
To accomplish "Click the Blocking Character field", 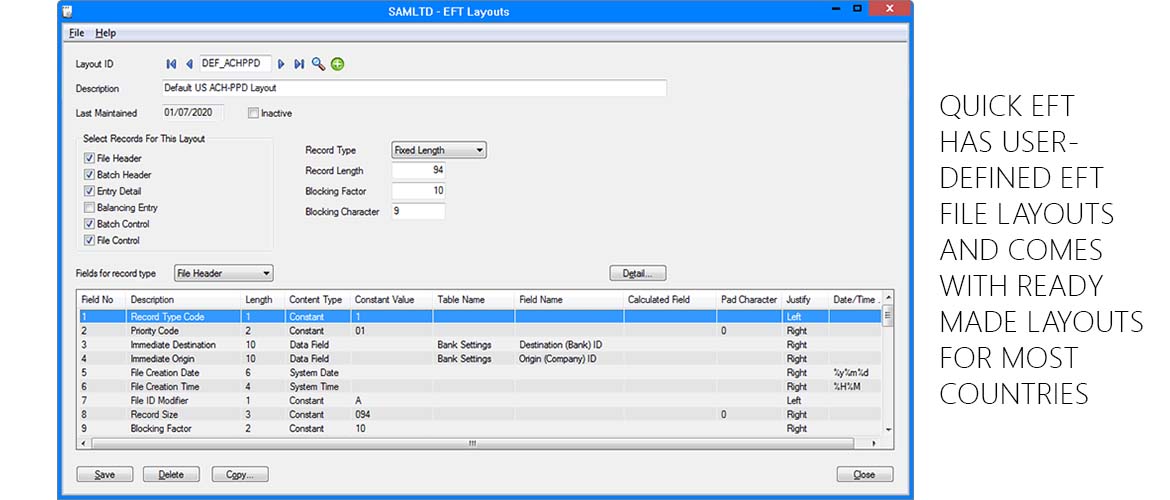I will [x=418, y=211].
